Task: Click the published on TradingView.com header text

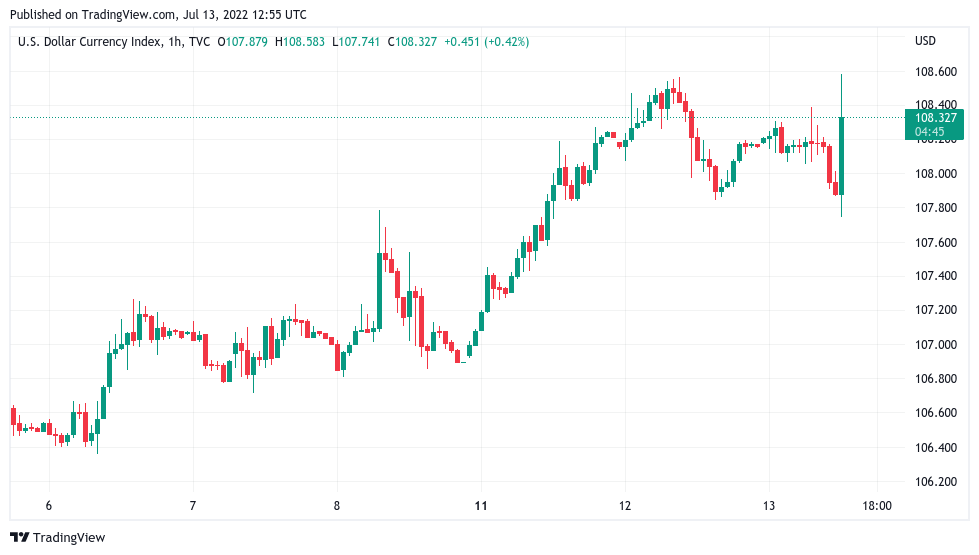Action: [x=158, y=15]
